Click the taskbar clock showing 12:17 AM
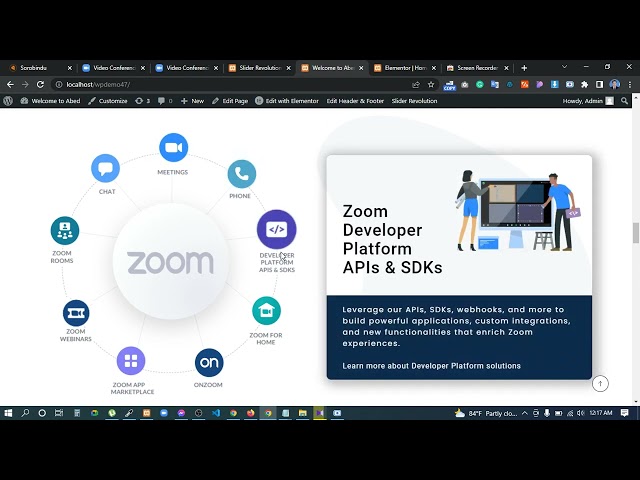Screen dimensions: 640x480 600,413
